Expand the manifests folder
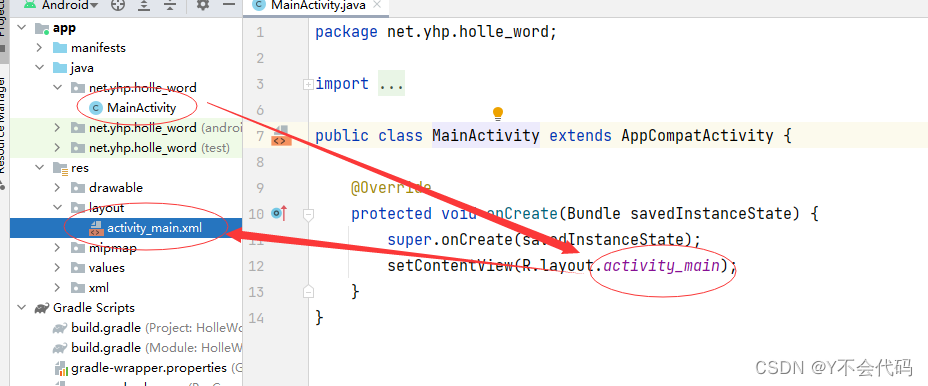 [x=40, y=48]
